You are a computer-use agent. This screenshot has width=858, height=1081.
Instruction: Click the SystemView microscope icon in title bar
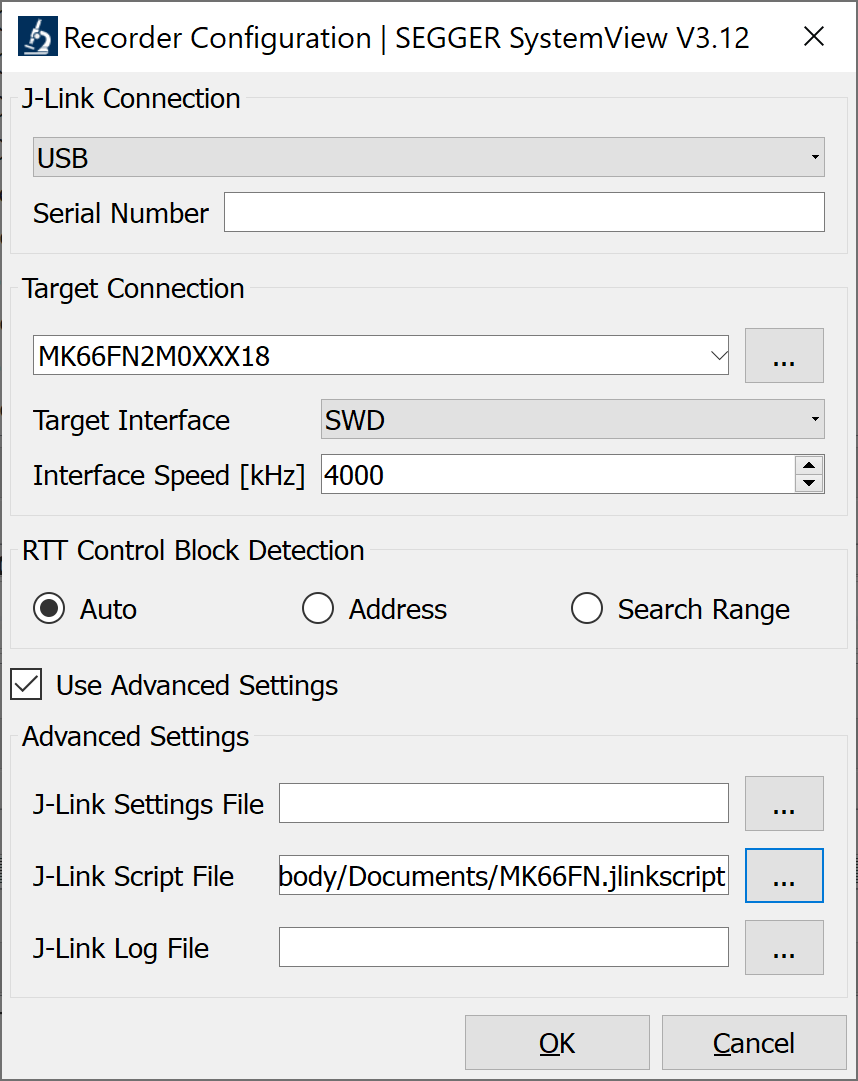38,38
